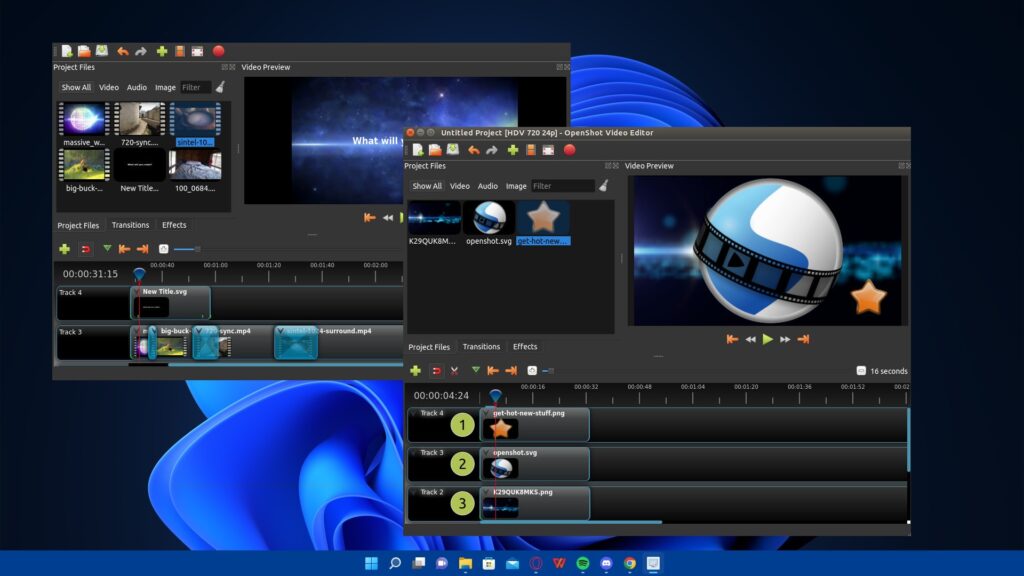Open taskbar Search magnifier
Image resolution: width=1024 pixels, height=576 pixels.
pos(394,563)
